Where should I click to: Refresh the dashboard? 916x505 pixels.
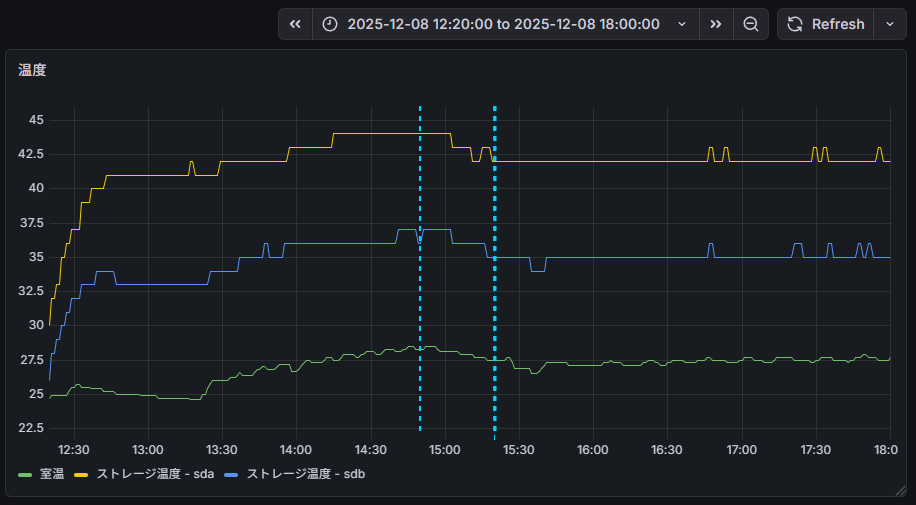[825, 24]
